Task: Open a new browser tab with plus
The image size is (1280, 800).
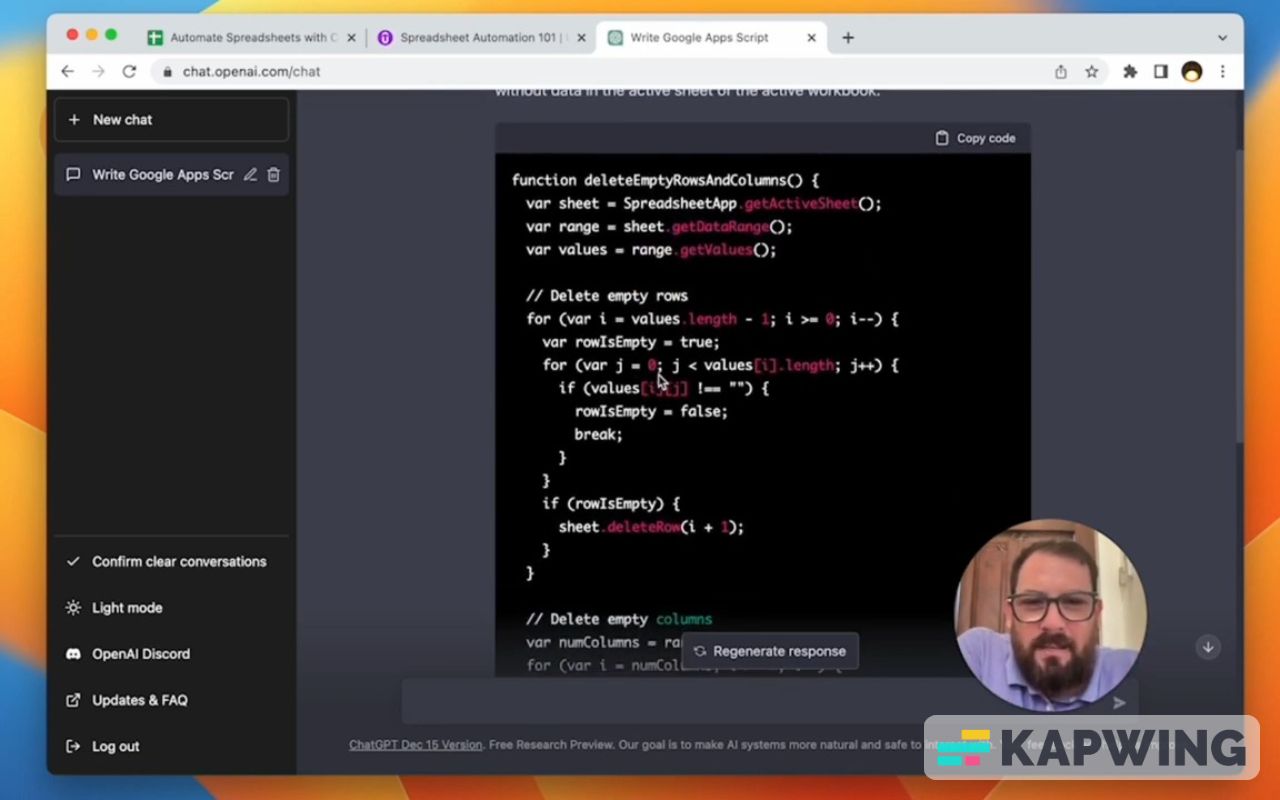Action: click(848, 38)
